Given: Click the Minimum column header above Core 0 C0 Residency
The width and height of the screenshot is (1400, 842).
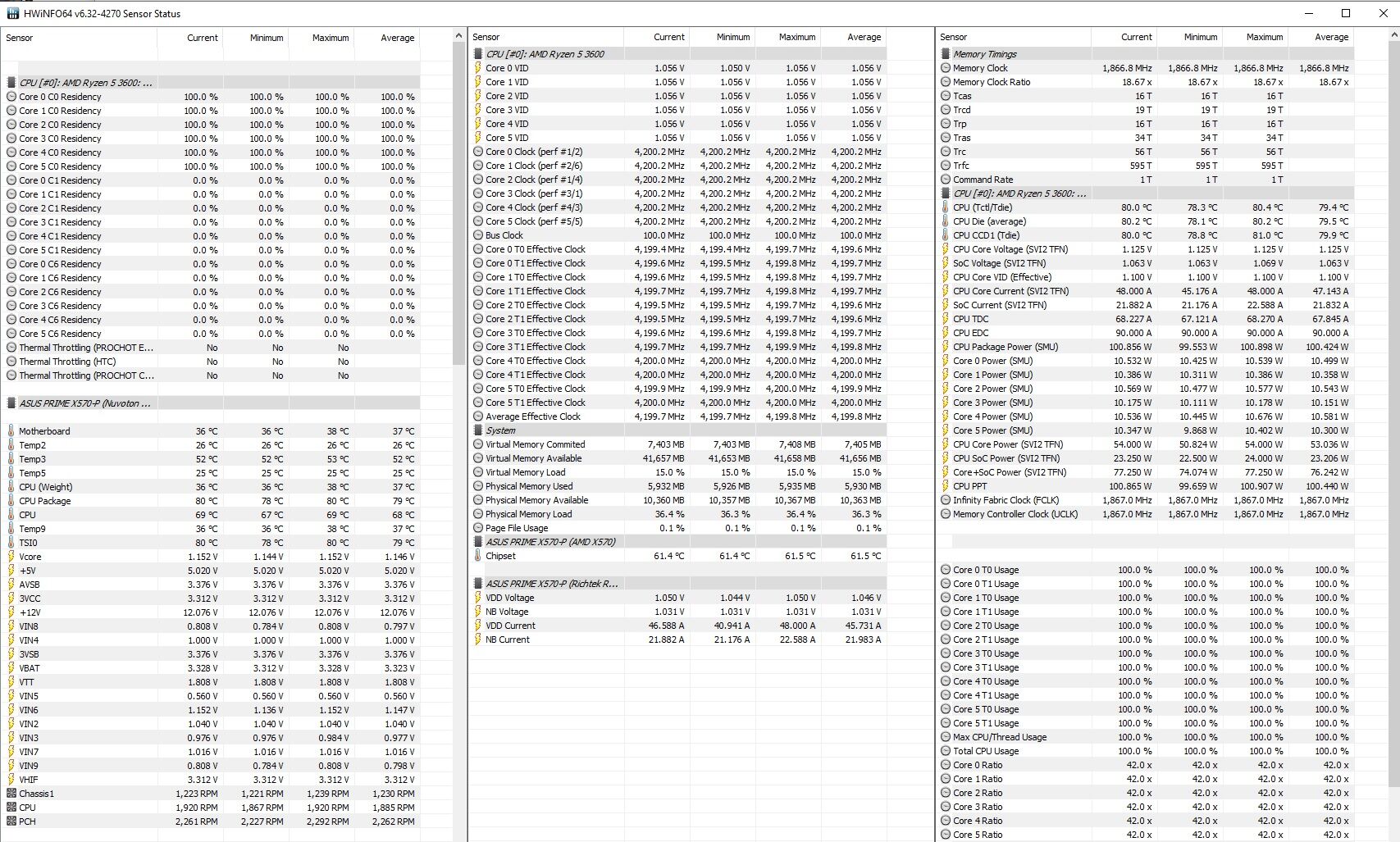Looking at the screenshot, I should 266,38.
